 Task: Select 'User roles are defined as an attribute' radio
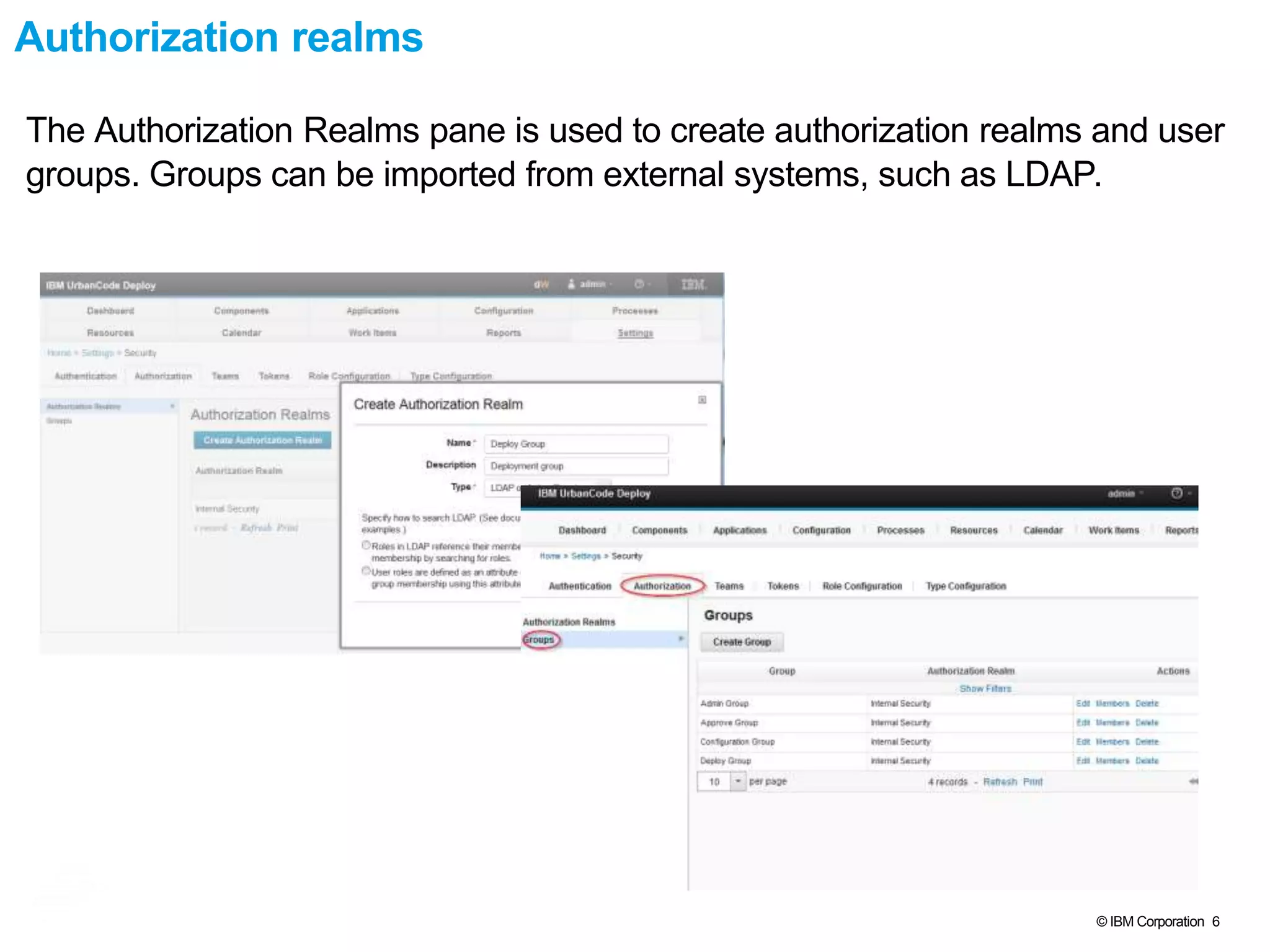tap(366, 571)
